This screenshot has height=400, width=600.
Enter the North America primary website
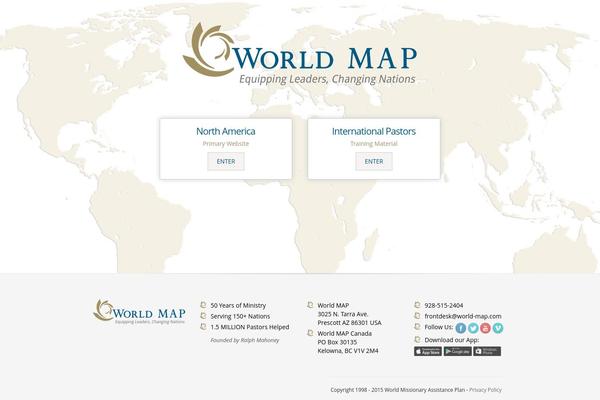pyautogui.click(x=226, y=162)
